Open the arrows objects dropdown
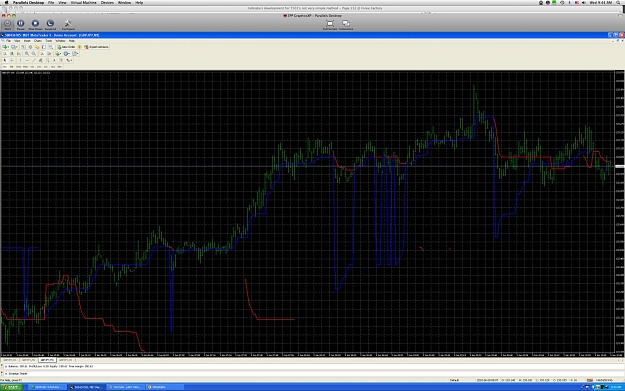The height and width of the screenshot is (391, 625). tap(69, 61)
